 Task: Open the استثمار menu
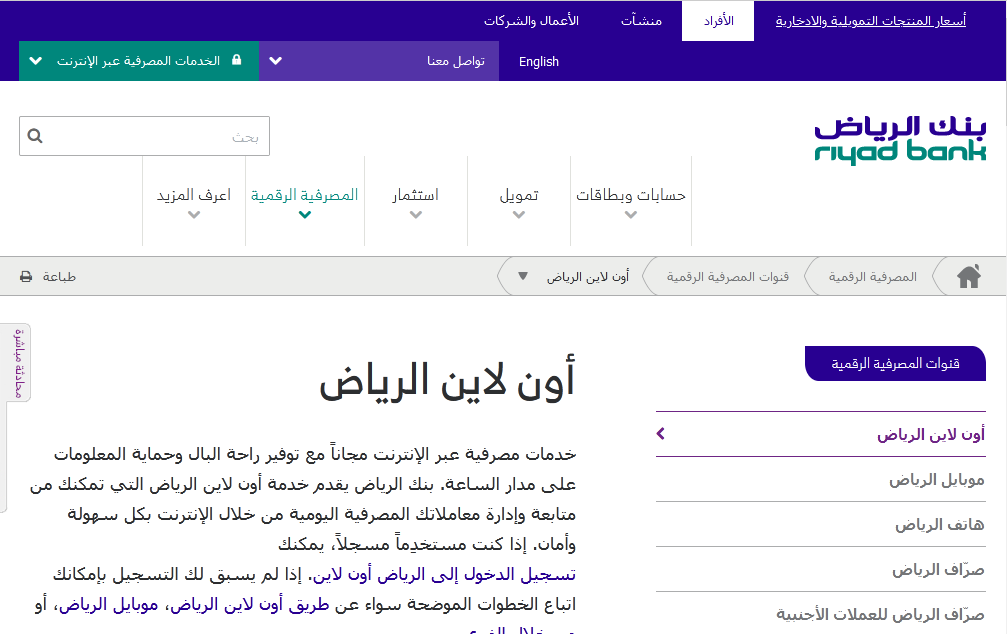coord(416,201)
